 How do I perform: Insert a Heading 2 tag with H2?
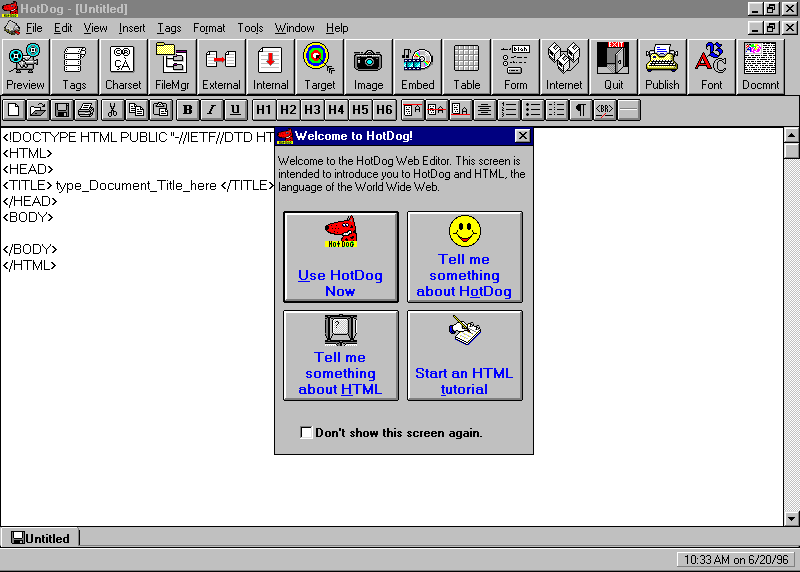click(x=288, y=110)
